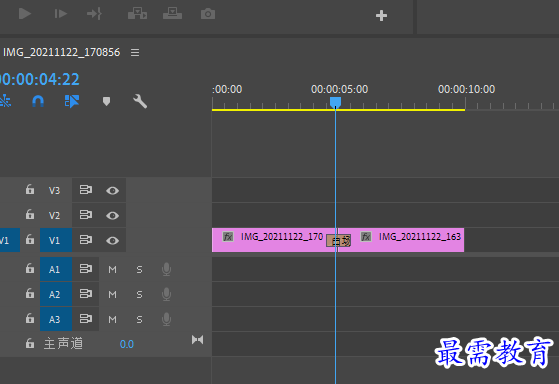The image size is (559, 384).
Task: Click the yellow render bar
Action: coord(338,110)
